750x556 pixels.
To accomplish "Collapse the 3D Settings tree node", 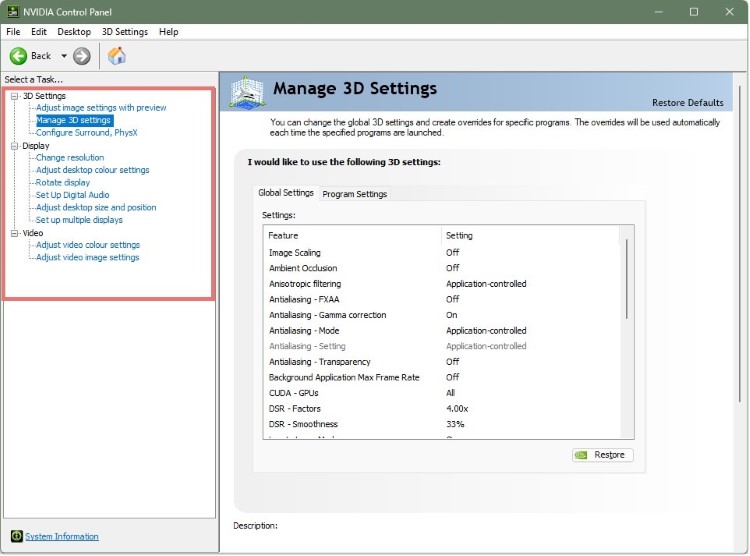I will (x=14, y=96).
